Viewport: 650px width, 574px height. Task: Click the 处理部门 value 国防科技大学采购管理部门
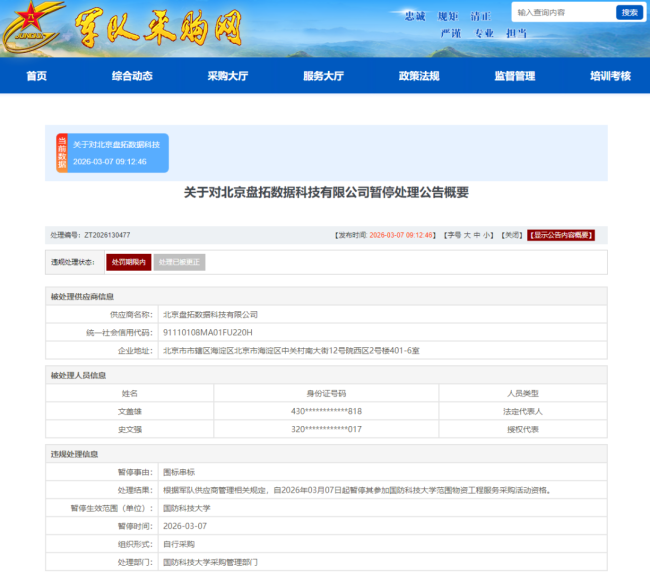(x=210, y=562)
